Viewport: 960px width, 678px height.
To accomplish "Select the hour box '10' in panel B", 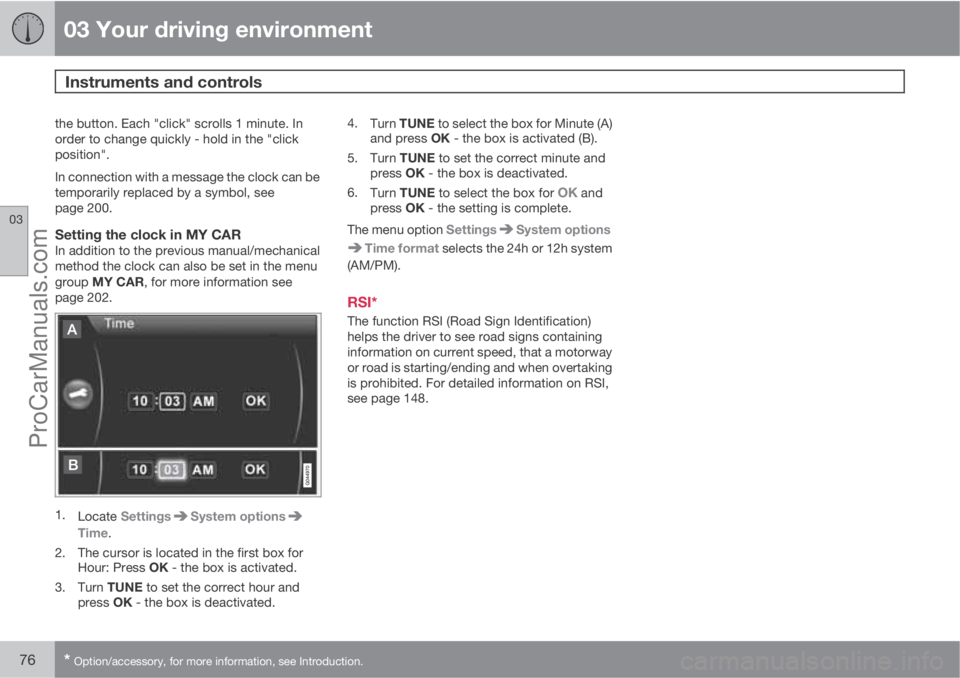I will (x=140, y=470).
